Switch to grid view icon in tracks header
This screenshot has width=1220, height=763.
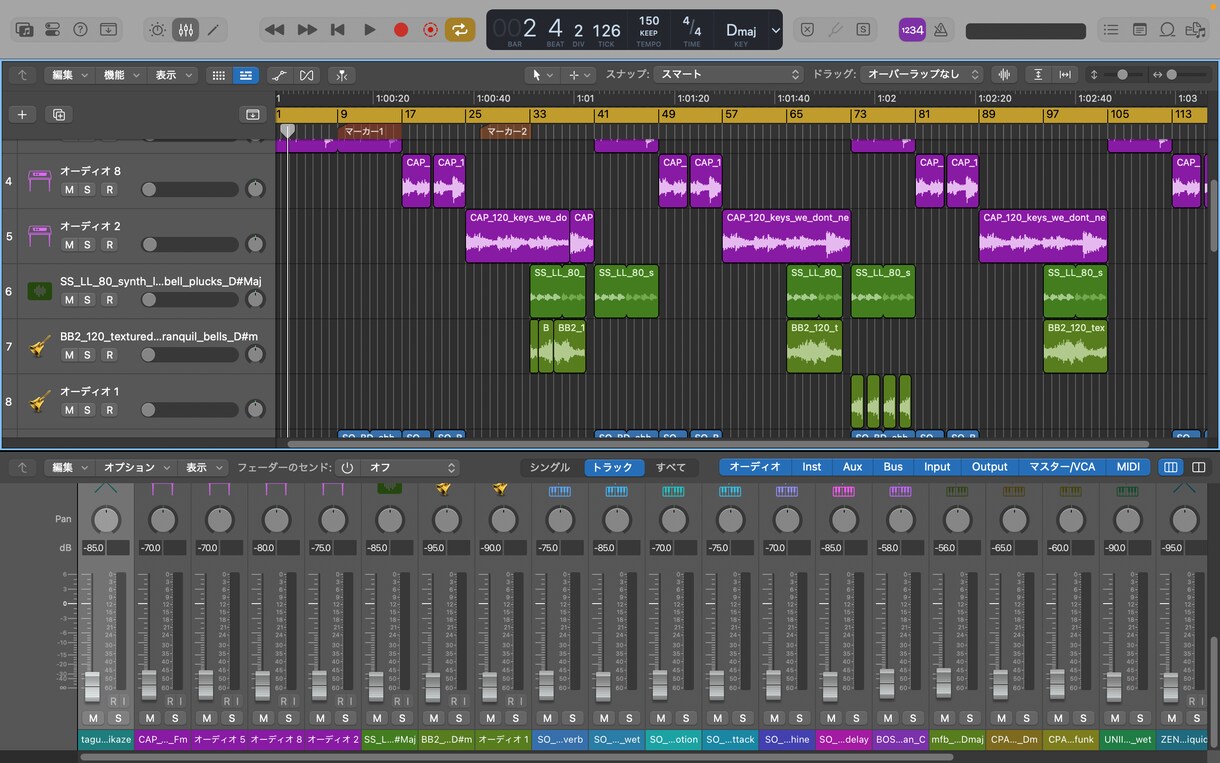click(219, 75)
